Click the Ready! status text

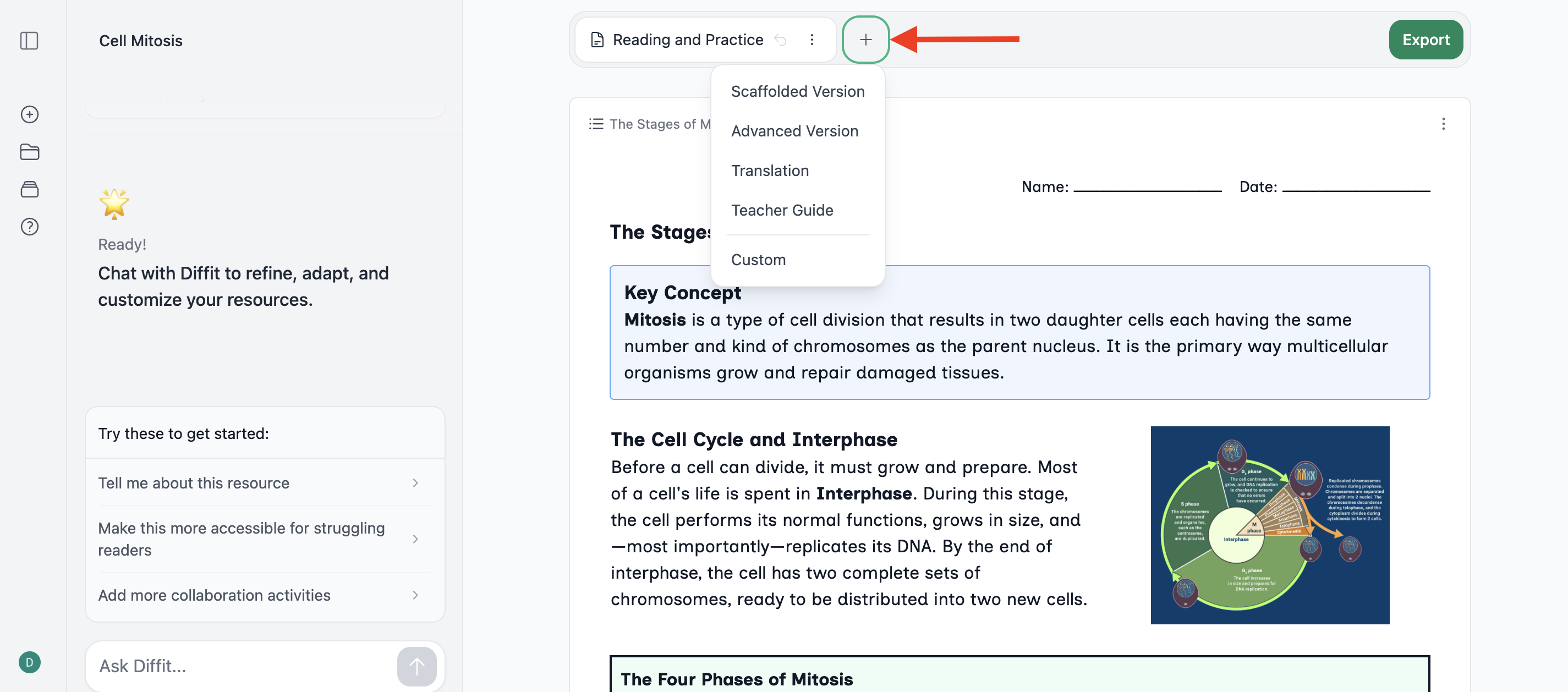click(122, 244)
